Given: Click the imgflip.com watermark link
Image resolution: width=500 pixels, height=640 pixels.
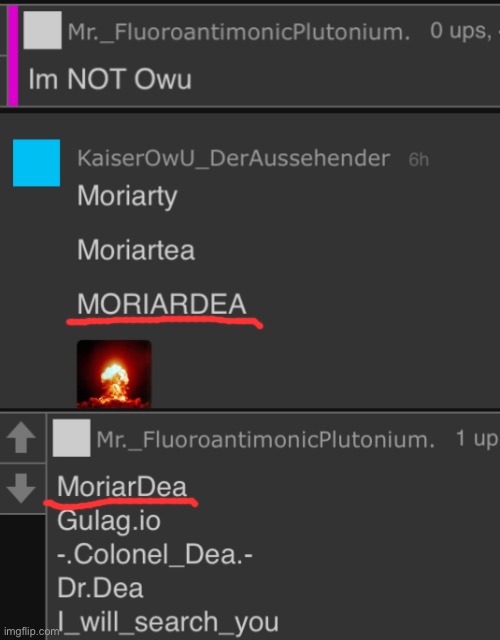Looking at the screenshot, I should pyautogui.click(x=31, y=632).
